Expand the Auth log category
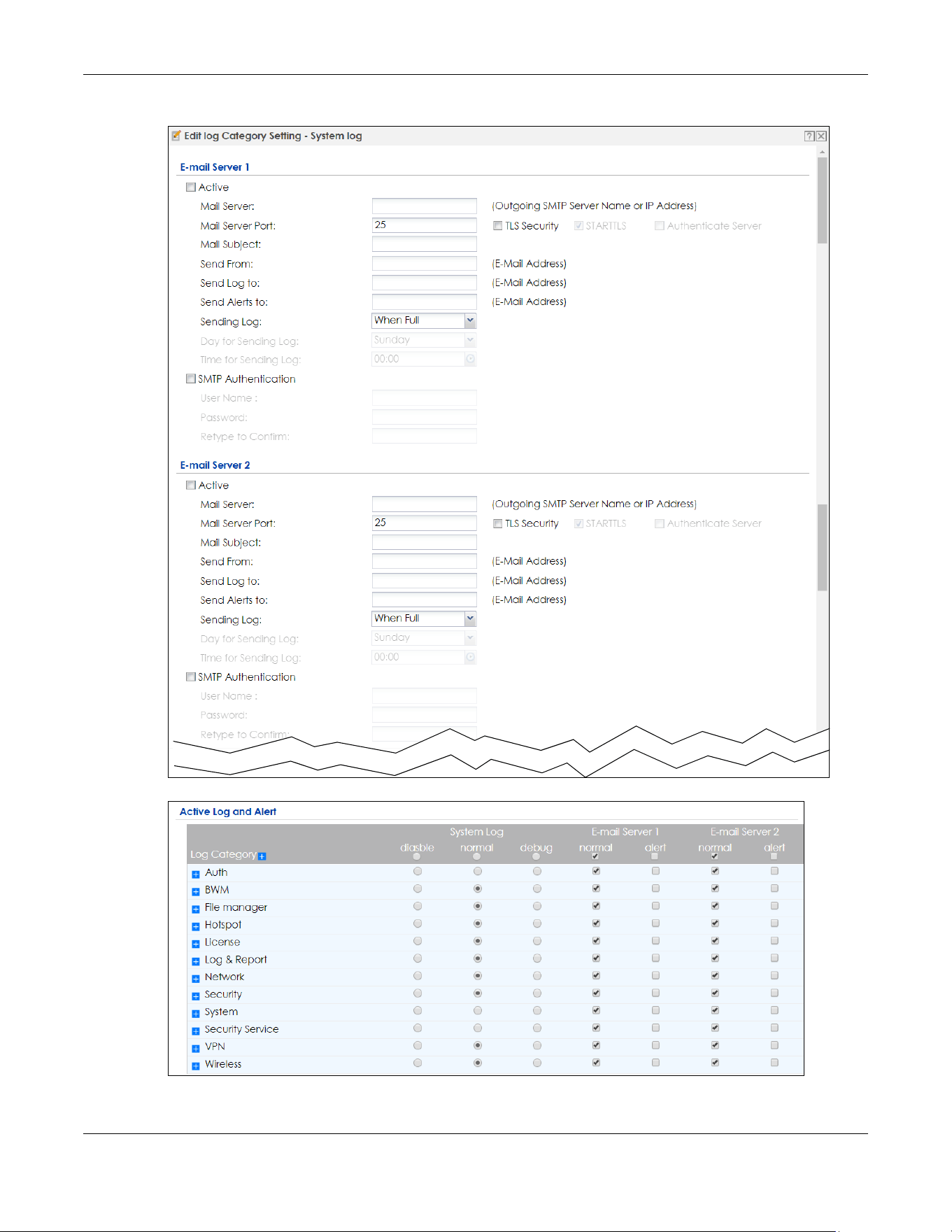This screenshot has width=952, height=1232. click(196, 875)
